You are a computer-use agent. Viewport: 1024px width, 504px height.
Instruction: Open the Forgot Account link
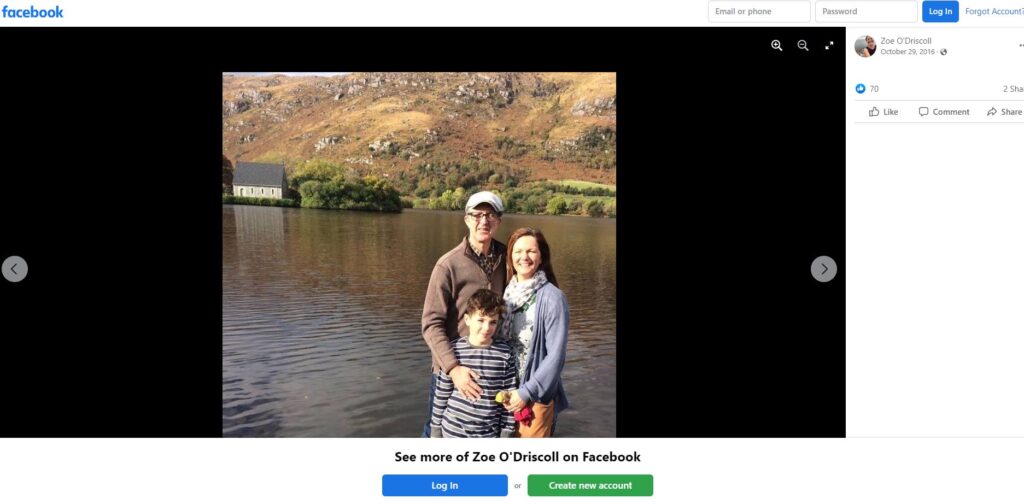pos(994,12)
